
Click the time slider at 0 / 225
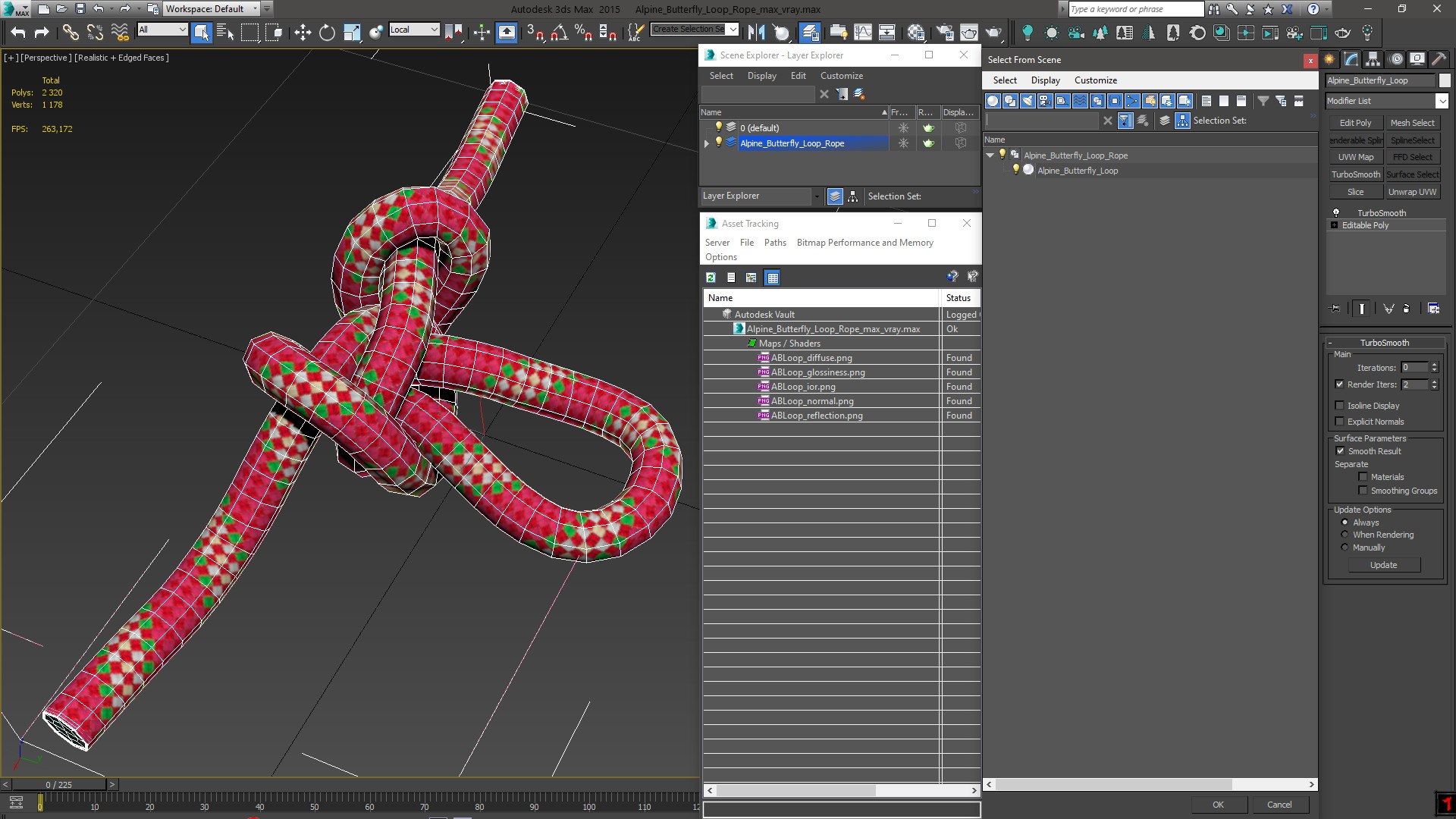(x=59, y=785)
